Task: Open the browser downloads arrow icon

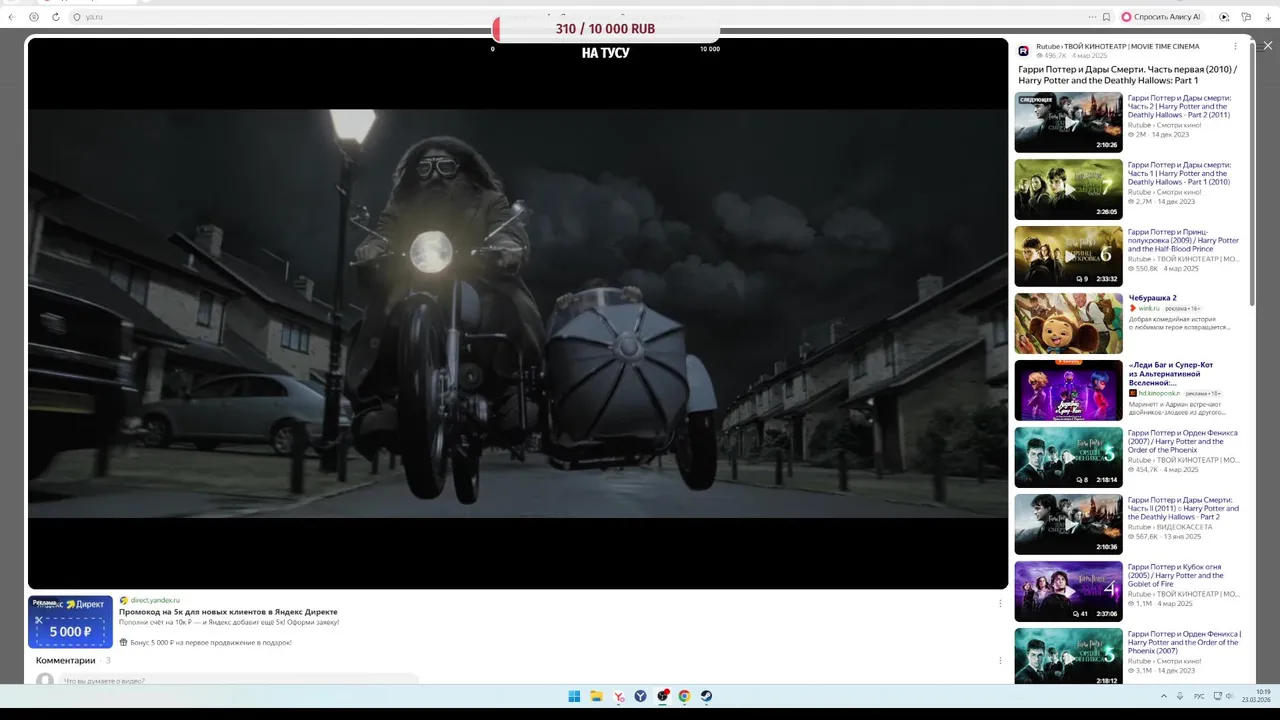Action: tap(1268, 17)
